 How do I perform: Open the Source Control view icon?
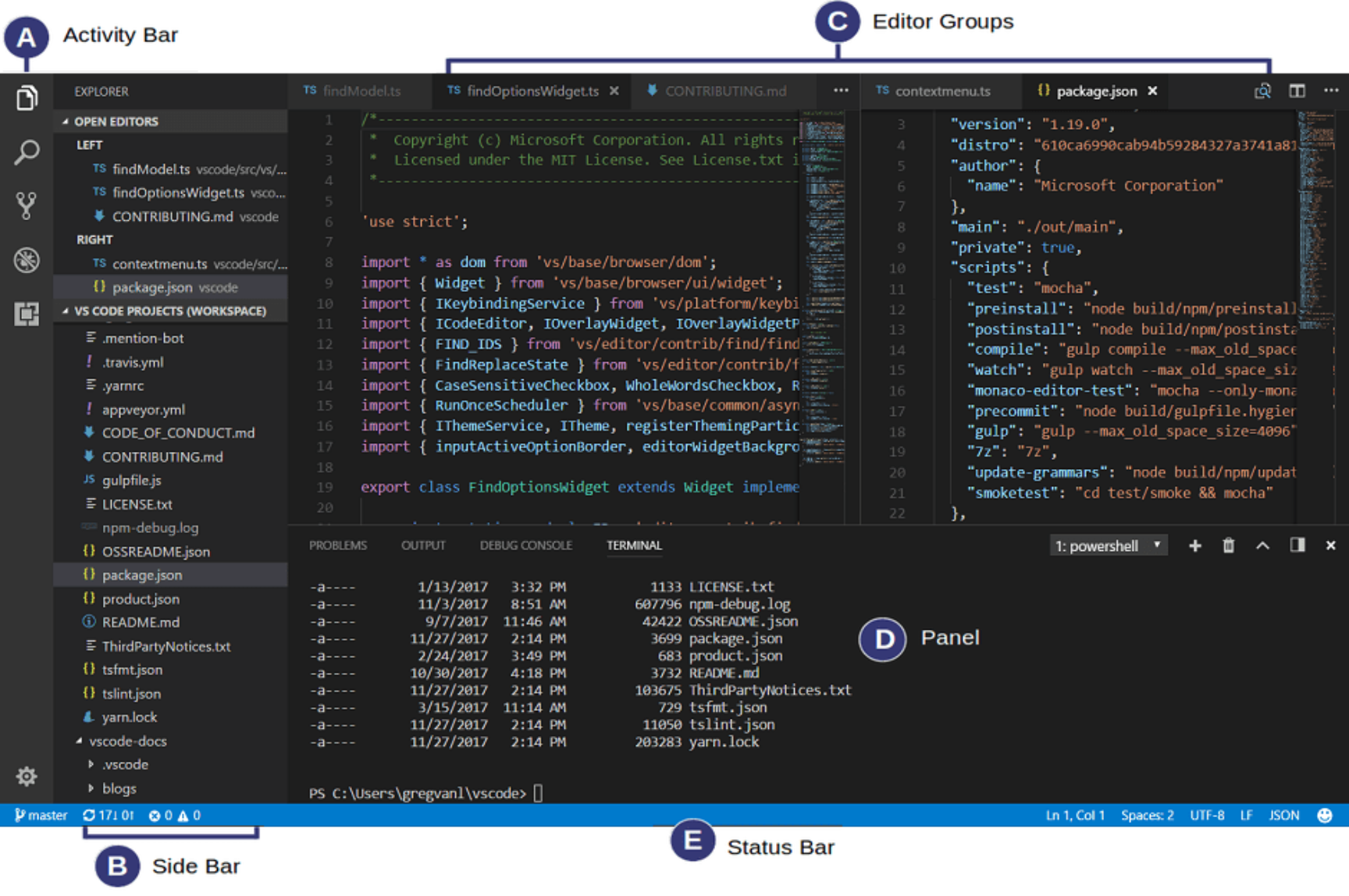pos(27,206)
